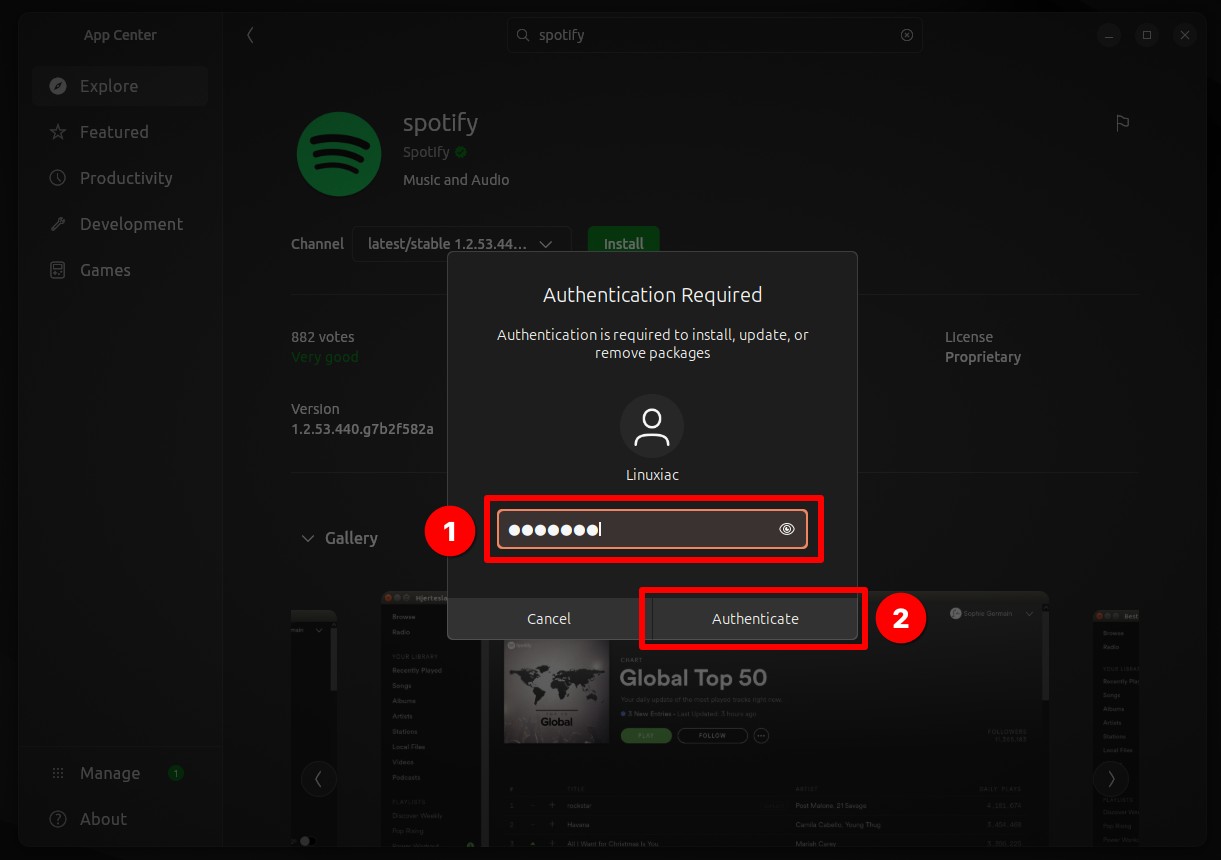
Task: Open the Global Top 50 screenshot
Action: 714,719
